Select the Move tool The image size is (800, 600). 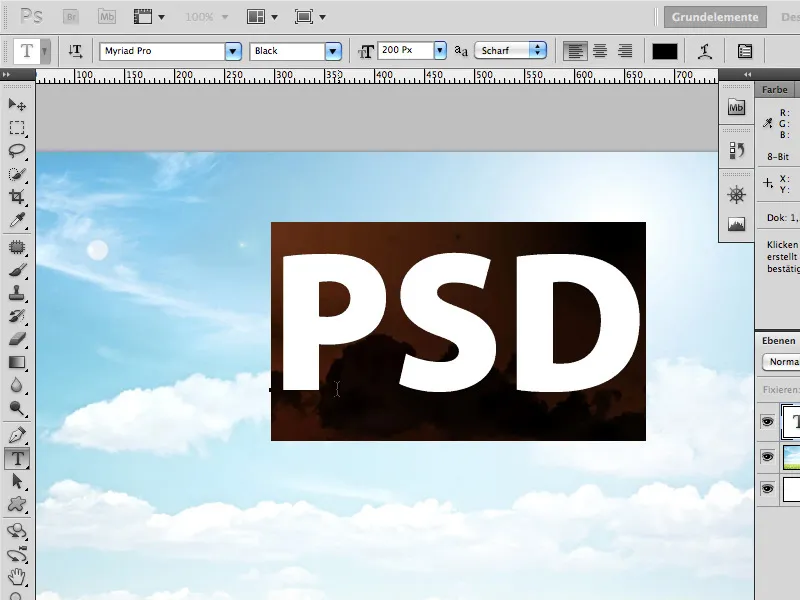pyautogui.click(x=17, y=105)
